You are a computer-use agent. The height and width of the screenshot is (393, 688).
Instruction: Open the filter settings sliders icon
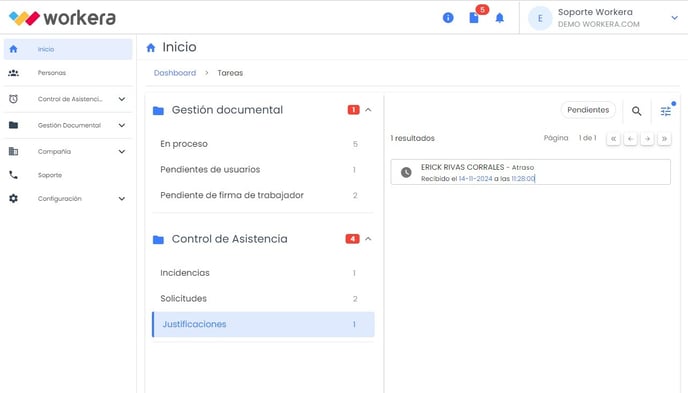click(x=666, y=111)
